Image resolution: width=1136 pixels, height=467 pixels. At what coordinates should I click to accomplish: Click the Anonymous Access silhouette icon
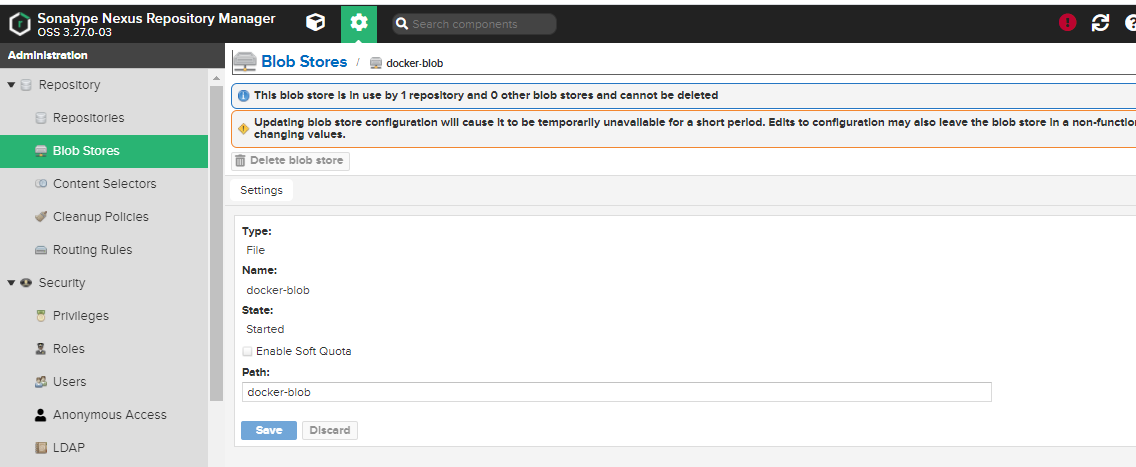click(41, 415)
